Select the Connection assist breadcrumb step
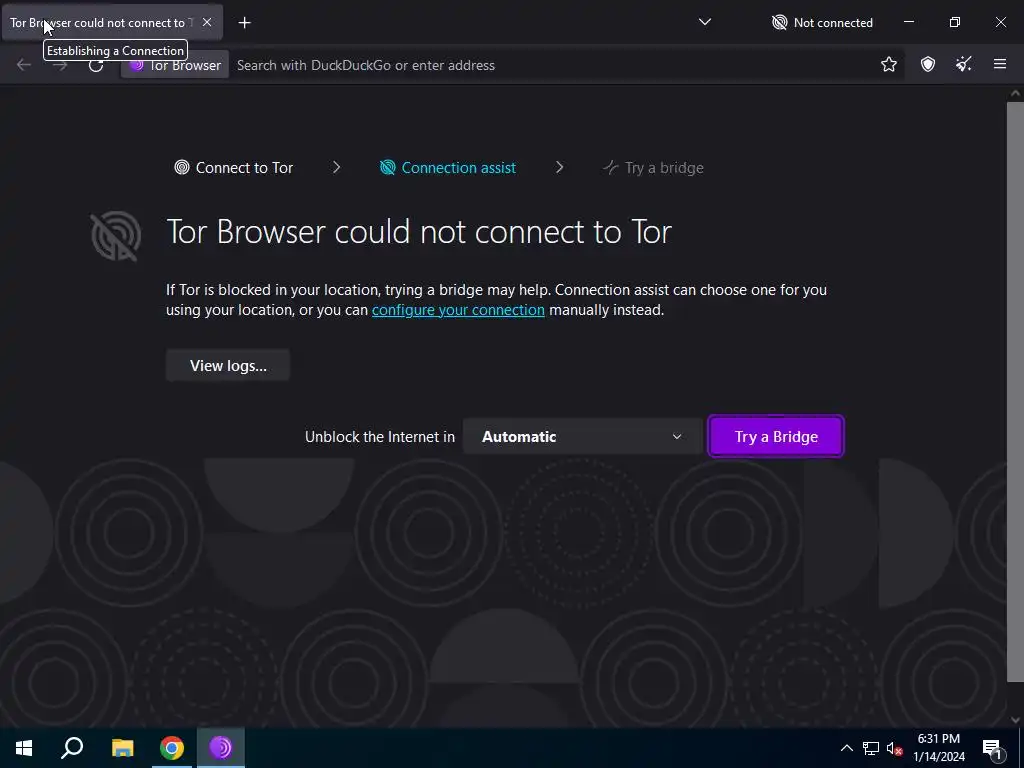This screenshot has height=768, width=1024. click(x=448, y=168)
